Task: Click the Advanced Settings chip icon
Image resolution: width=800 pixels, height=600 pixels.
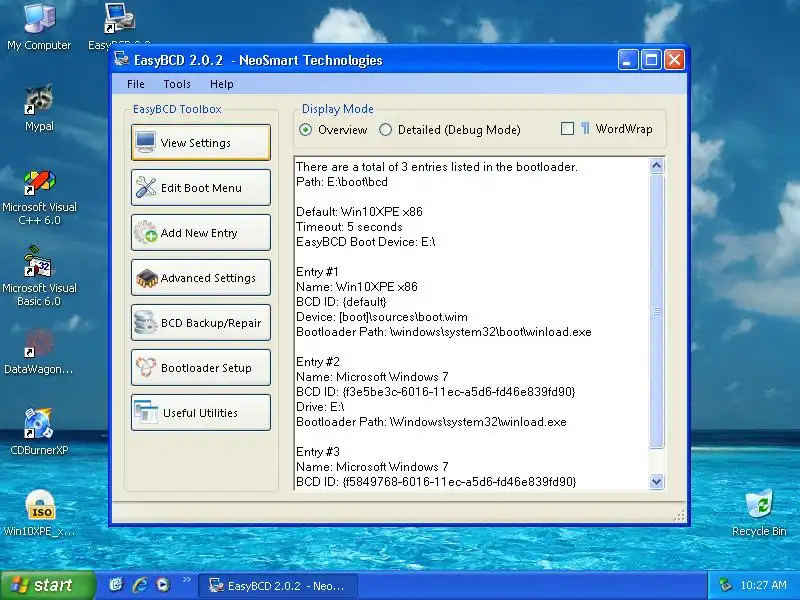Action: coord(146,278)
